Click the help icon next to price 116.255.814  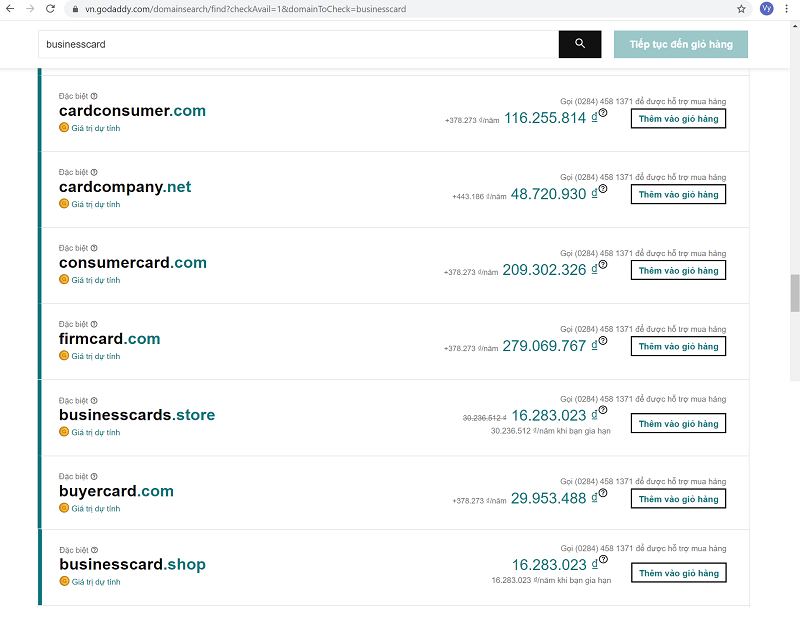pos(603,113)
